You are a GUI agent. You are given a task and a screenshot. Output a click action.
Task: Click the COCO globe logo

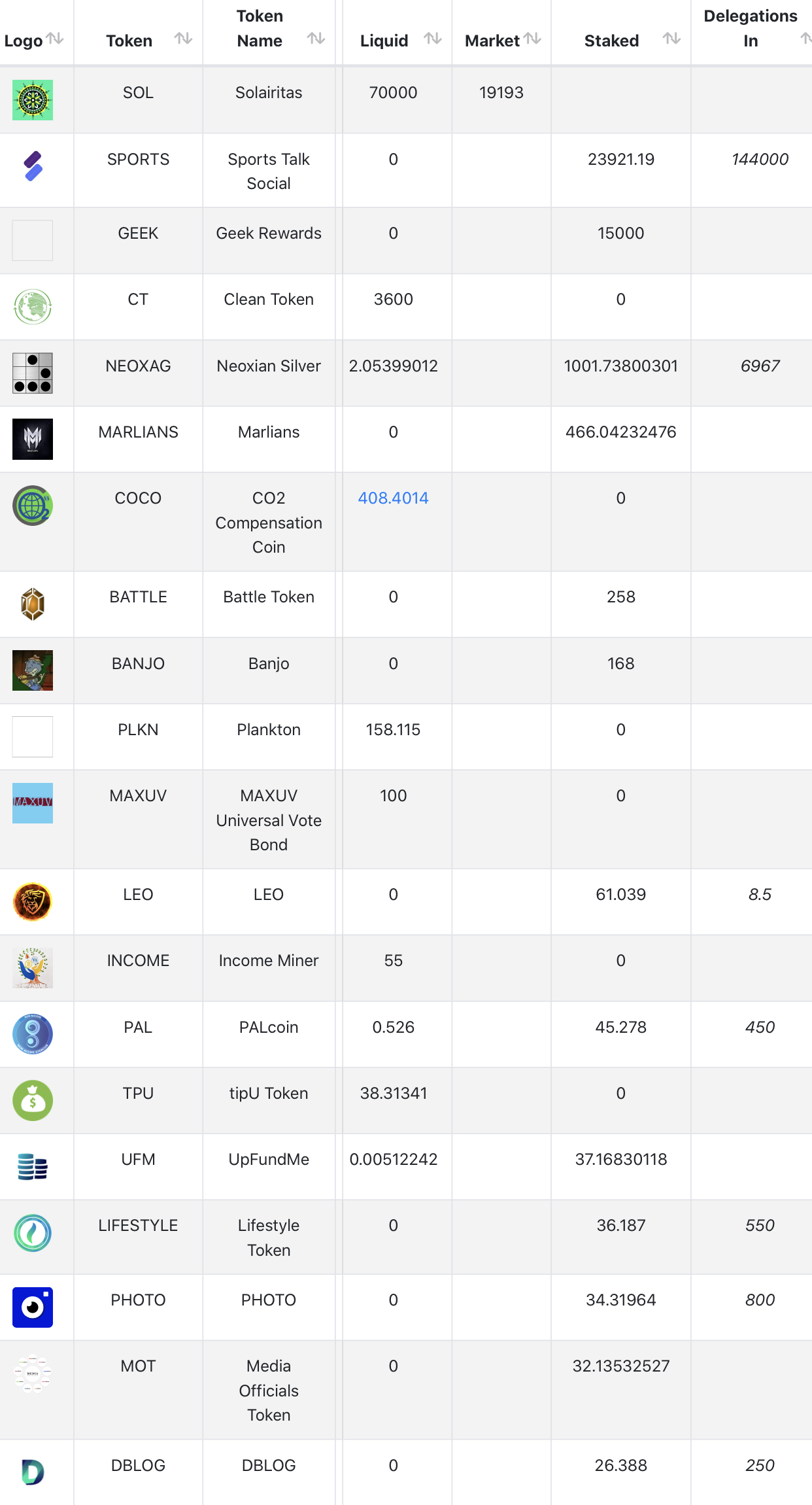33,506
